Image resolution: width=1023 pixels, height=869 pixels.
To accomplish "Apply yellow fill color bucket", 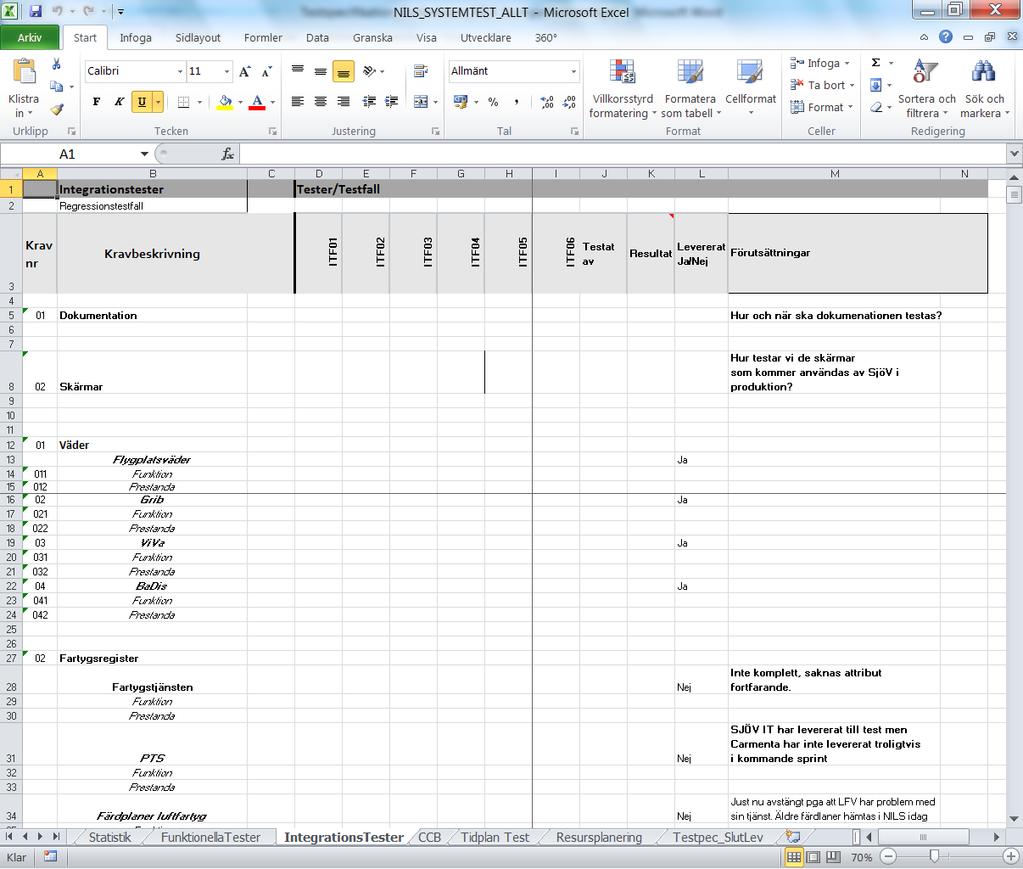I will point(225,102).
